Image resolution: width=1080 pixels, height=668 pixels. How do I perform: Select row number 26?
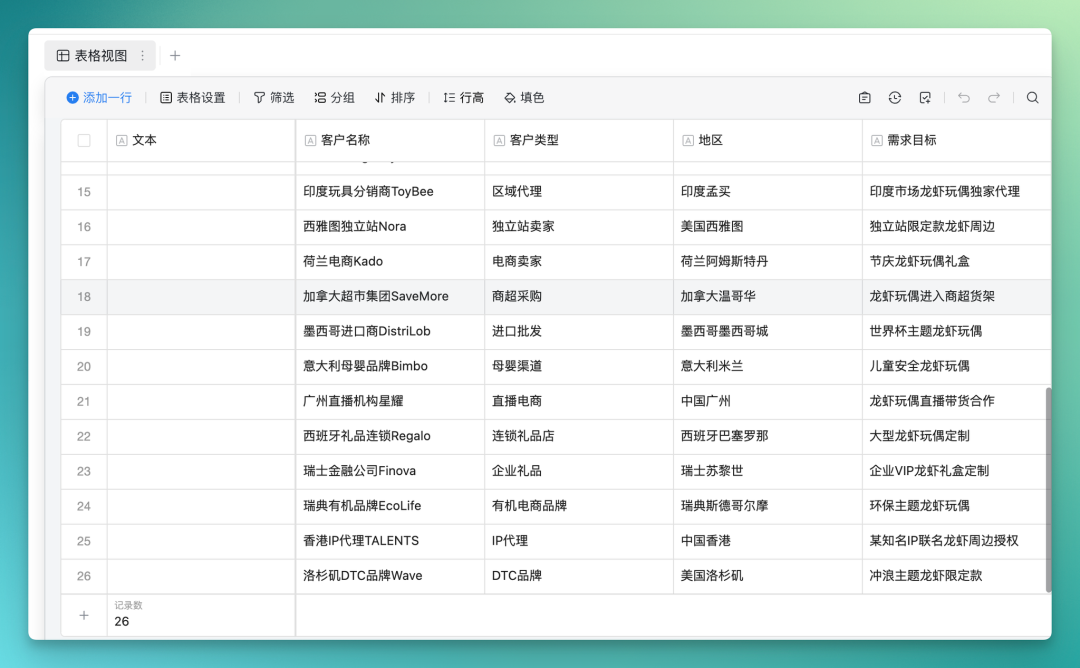(84, 576)
